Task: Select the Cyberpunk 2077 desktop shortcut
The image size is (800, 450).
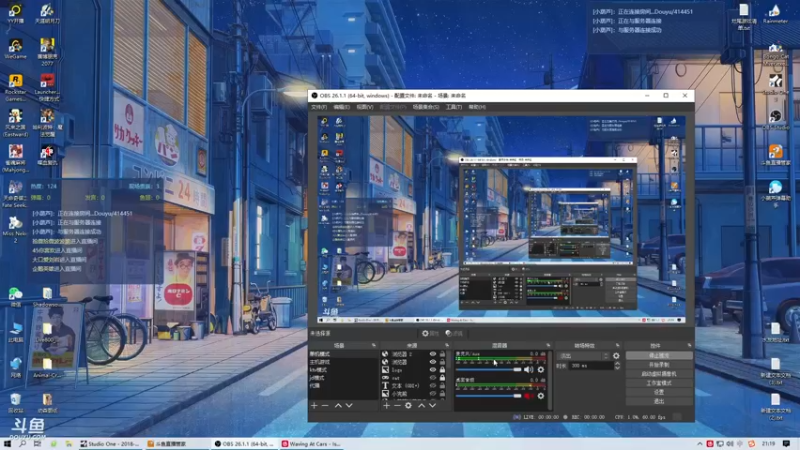Action: point(47,52)
